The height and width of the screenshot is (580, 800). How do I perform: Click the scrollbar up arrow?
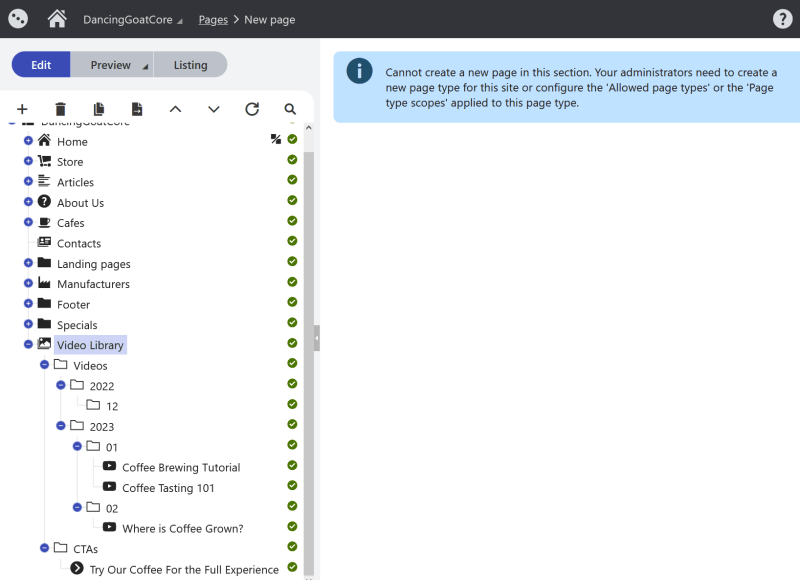309,128
